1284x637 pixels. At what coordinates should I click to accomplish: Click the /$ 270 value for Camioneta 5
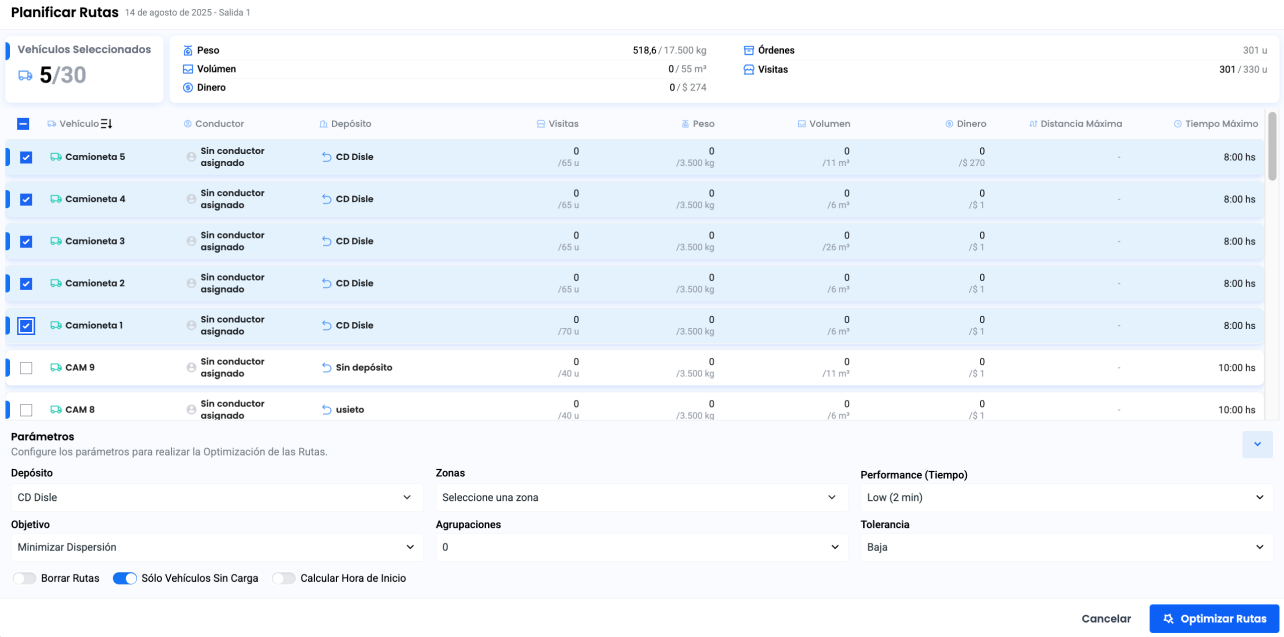(x=971, y=163)
